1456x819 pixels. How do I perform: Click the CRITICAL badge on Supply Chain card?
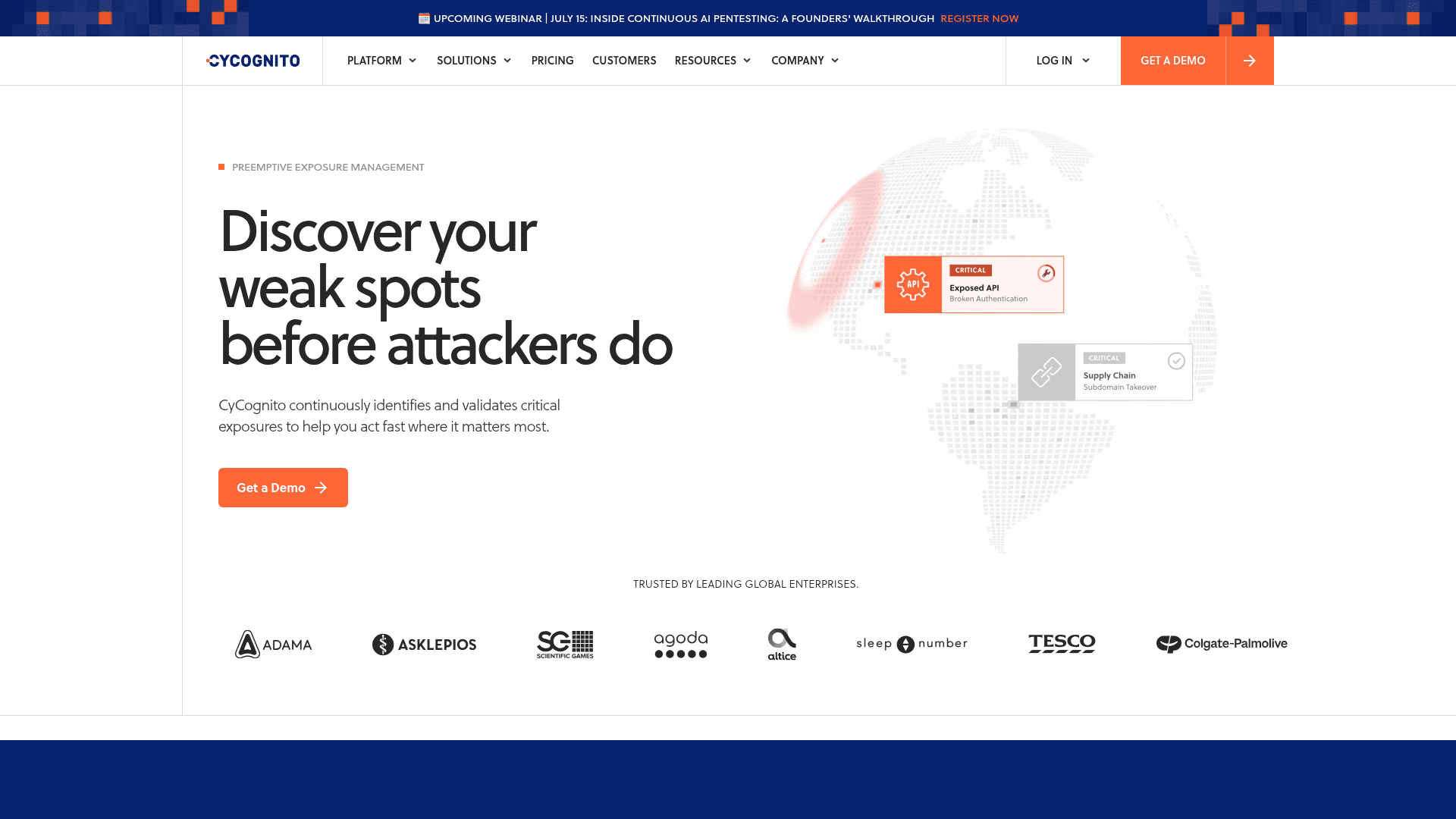[1104, 358]
